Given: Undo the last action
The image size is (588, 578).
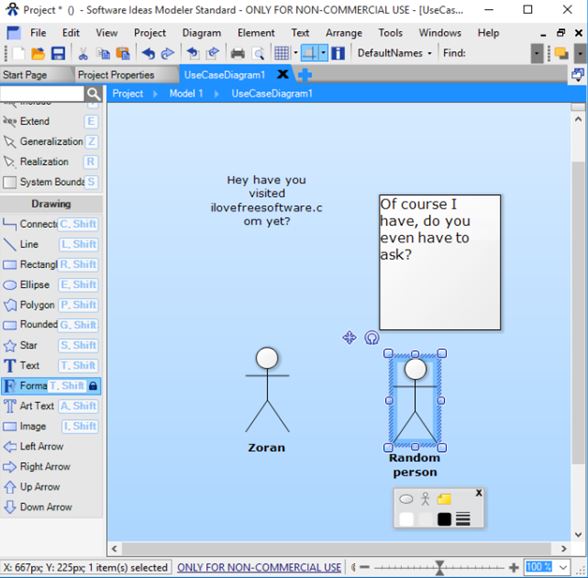Looking at the screenshot, I should click(148, 54).
